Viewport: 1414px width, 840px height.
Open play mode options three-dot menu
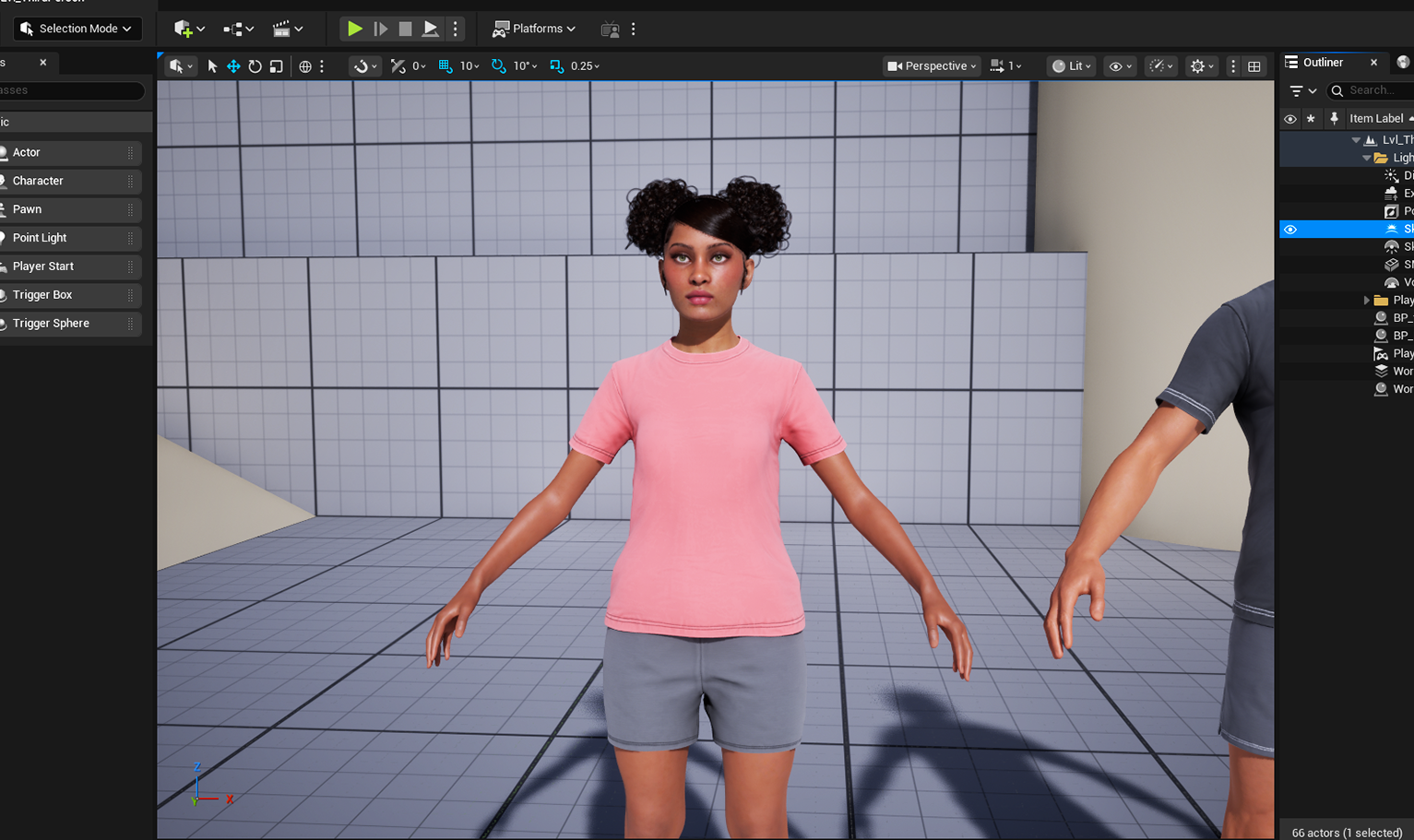tap(455, 29)
